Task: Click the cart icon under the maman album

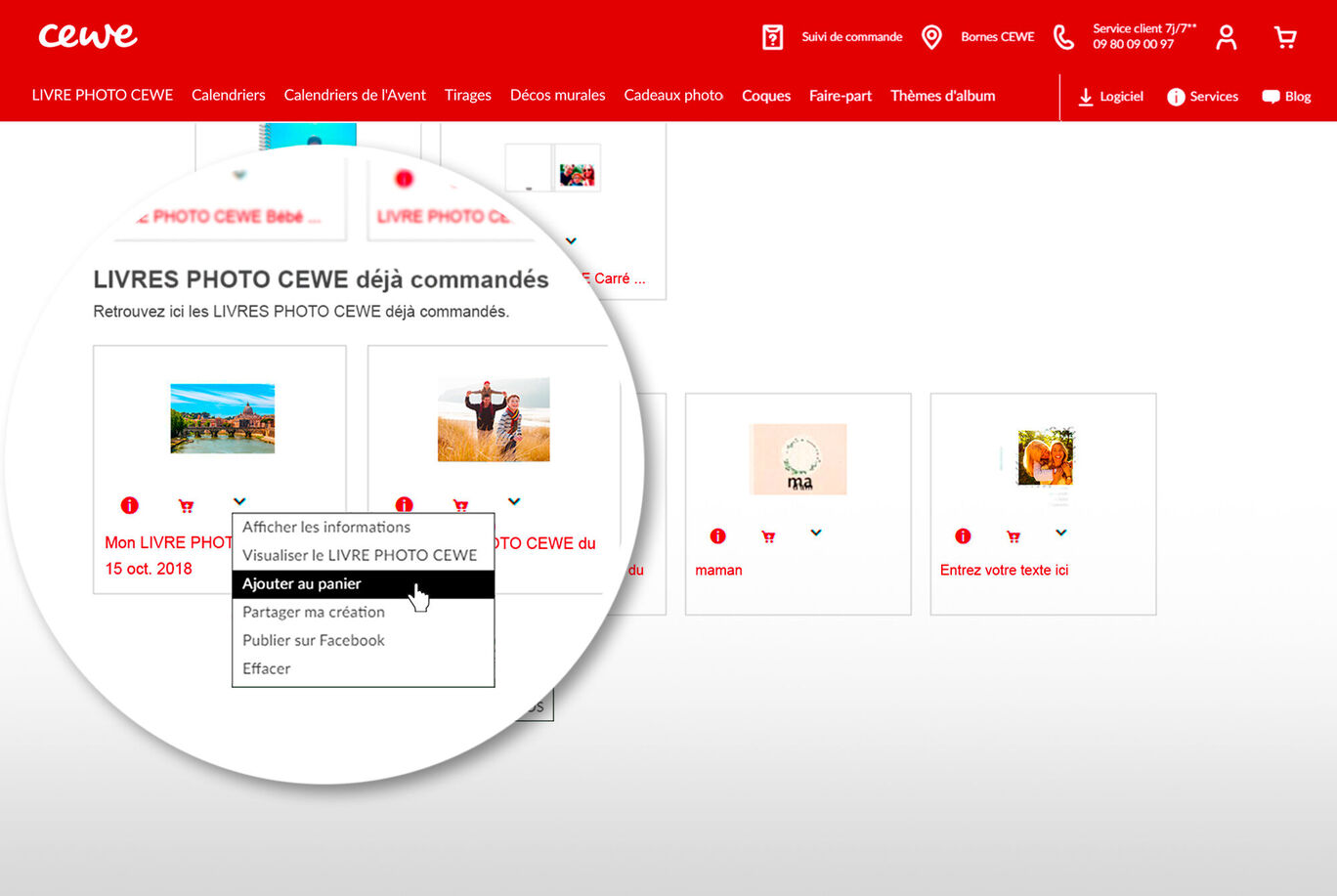Action: pos(768,535)
